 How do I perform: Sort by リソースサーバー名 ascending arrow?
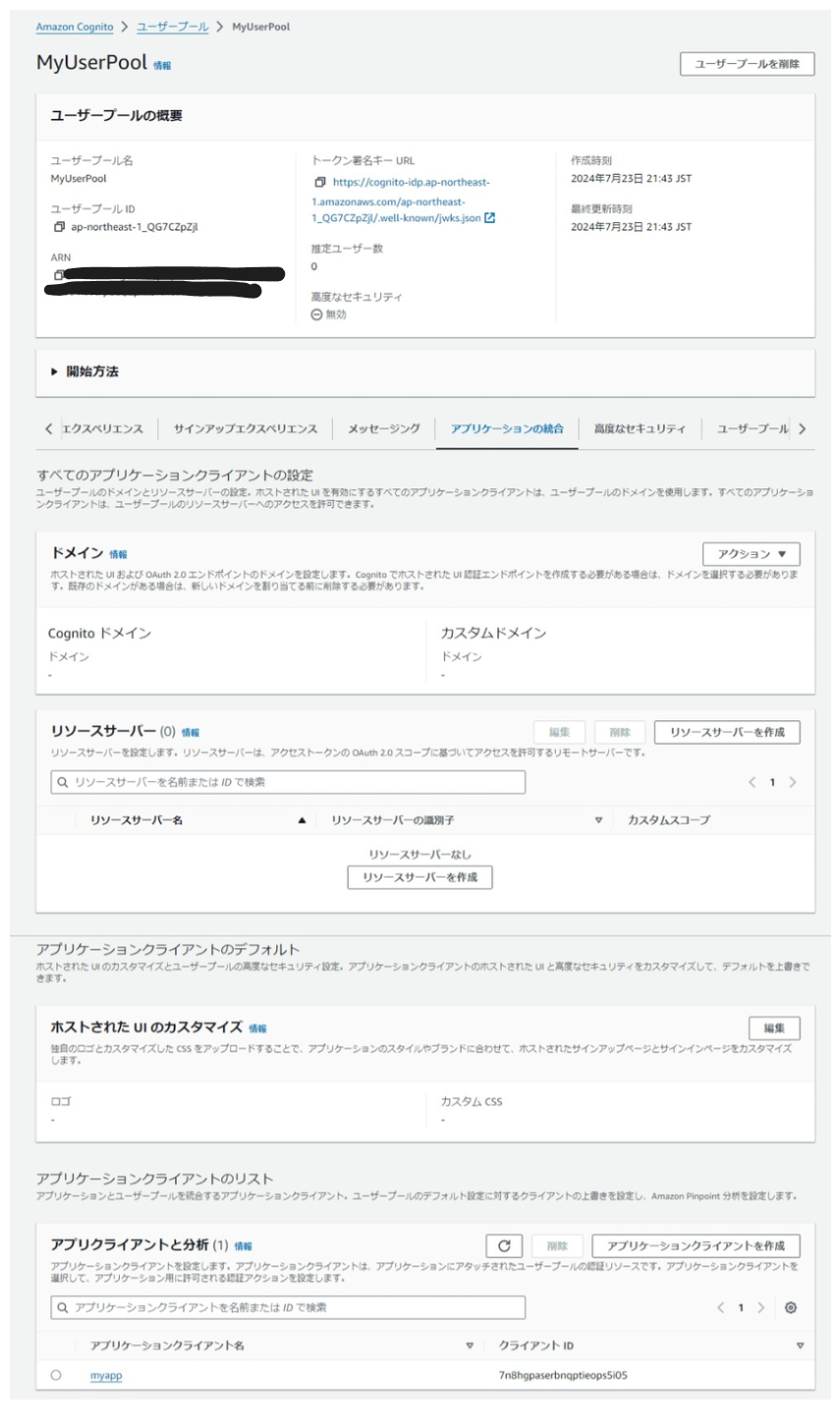coord(302,819)
